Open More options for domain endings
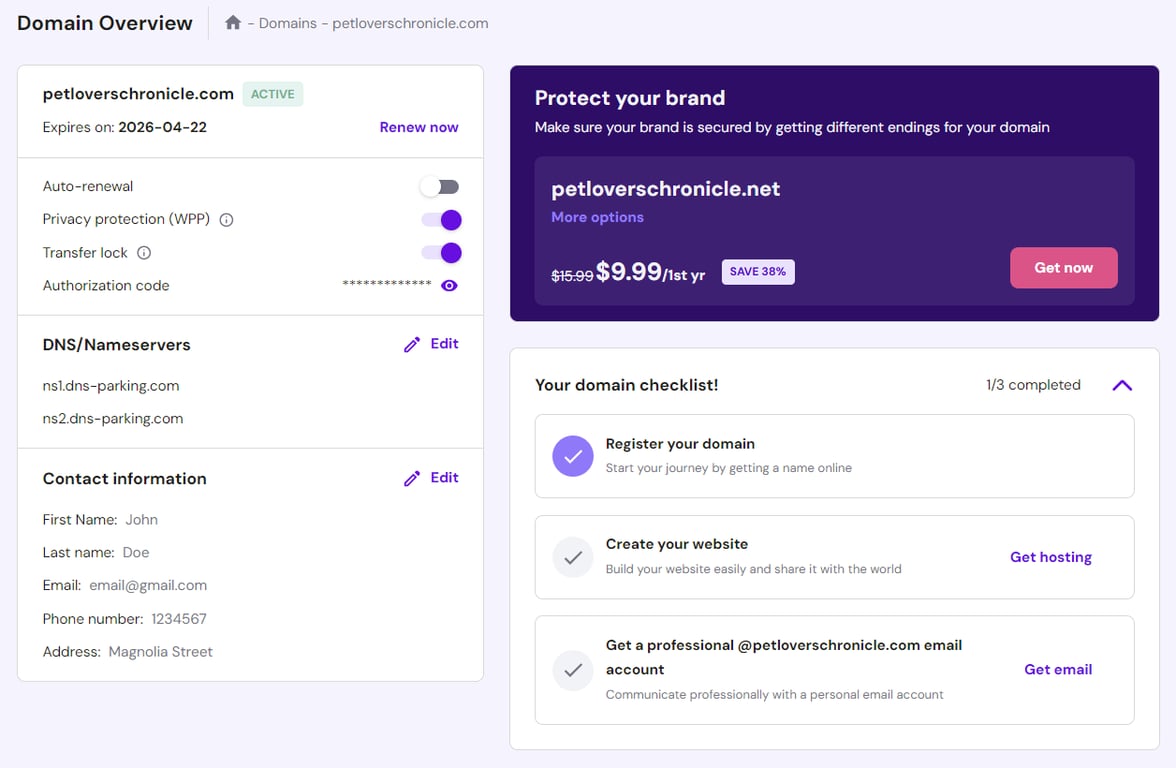The width and height of the screenshot is (1176, 768). pyautogui.click(x=597, y=217)
